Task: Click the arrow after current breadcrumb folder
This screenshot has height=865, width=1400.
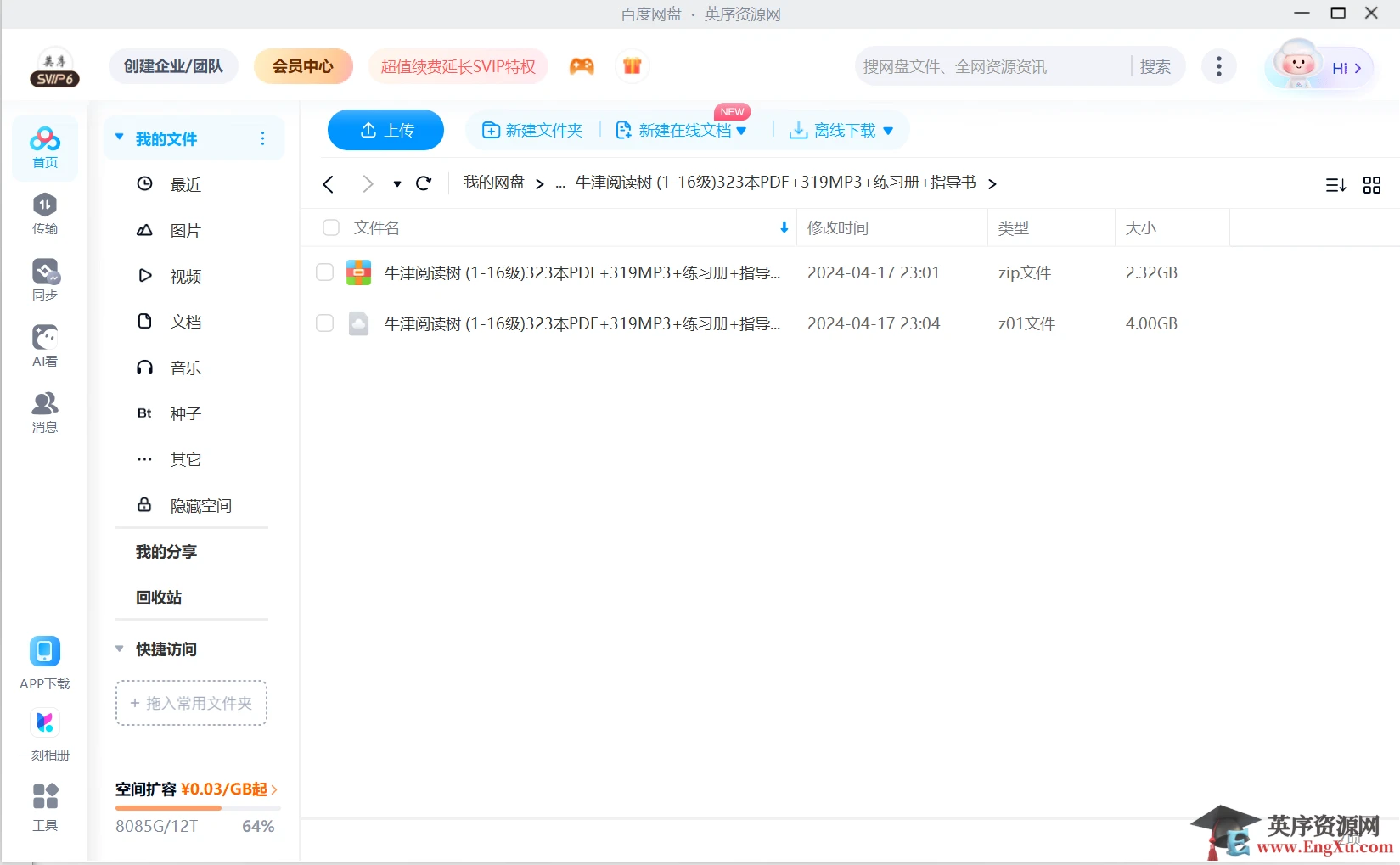Action: pos(992,183)
